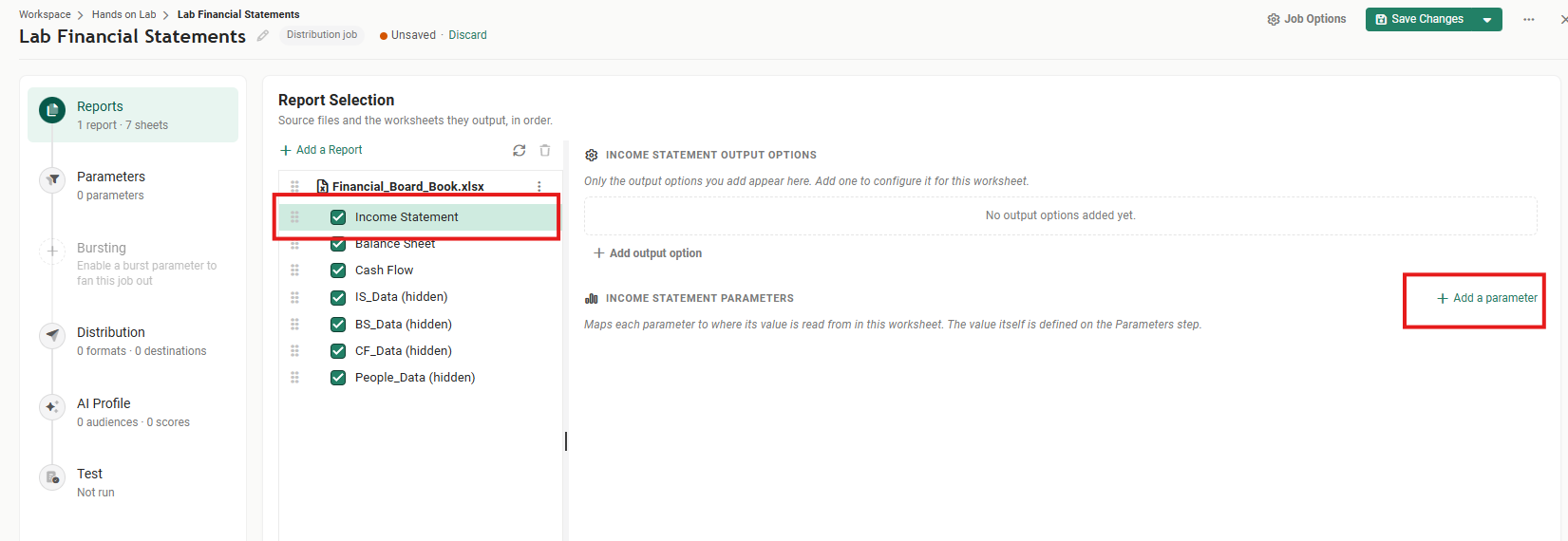Image resolution: width=1568 pixels, height=541 pixels.
Task: Click the panel splitter handle
Action: [566, 441]
